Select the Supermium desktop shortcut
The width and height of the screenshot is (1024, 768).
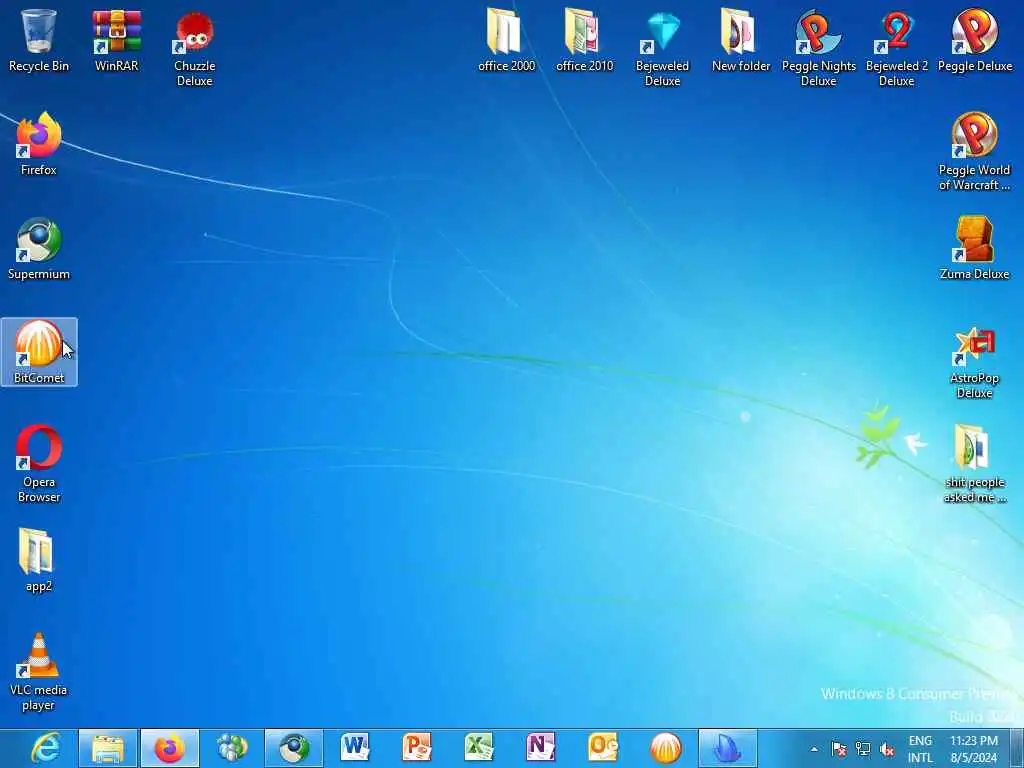click(x=39, y=248)
